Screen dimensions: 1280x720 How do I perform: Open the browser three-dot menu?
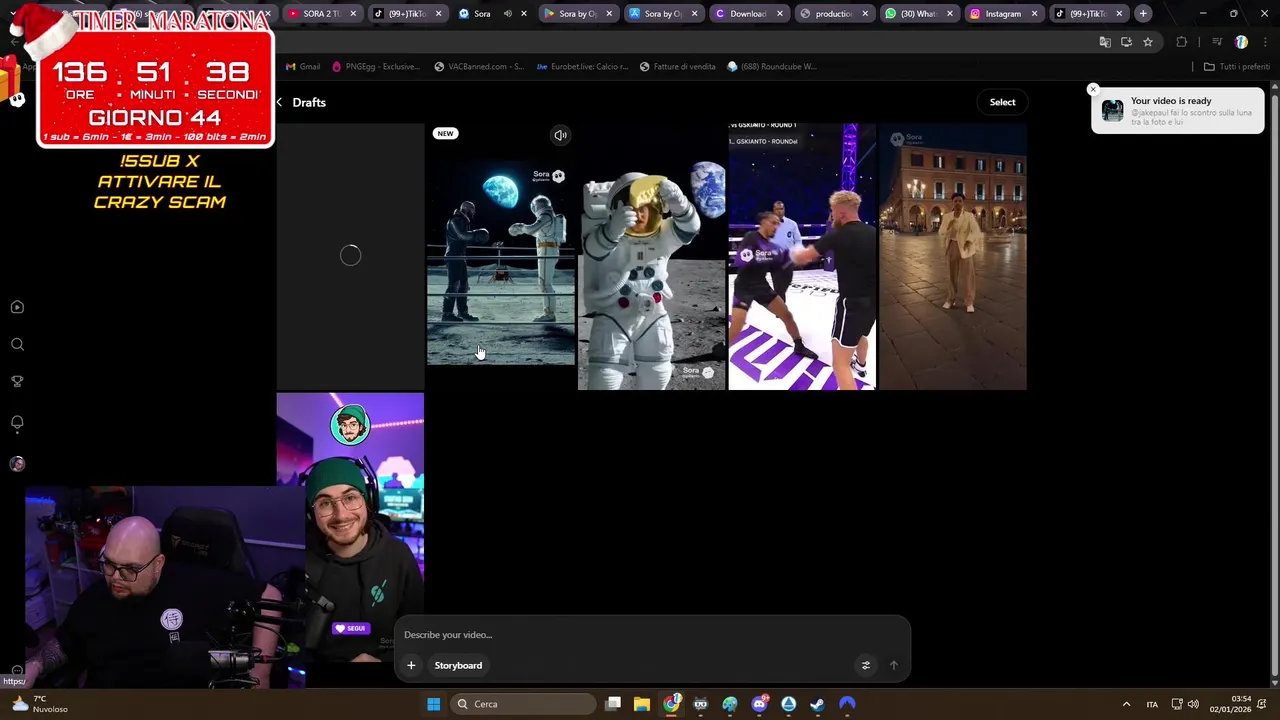pos(1265,42)
